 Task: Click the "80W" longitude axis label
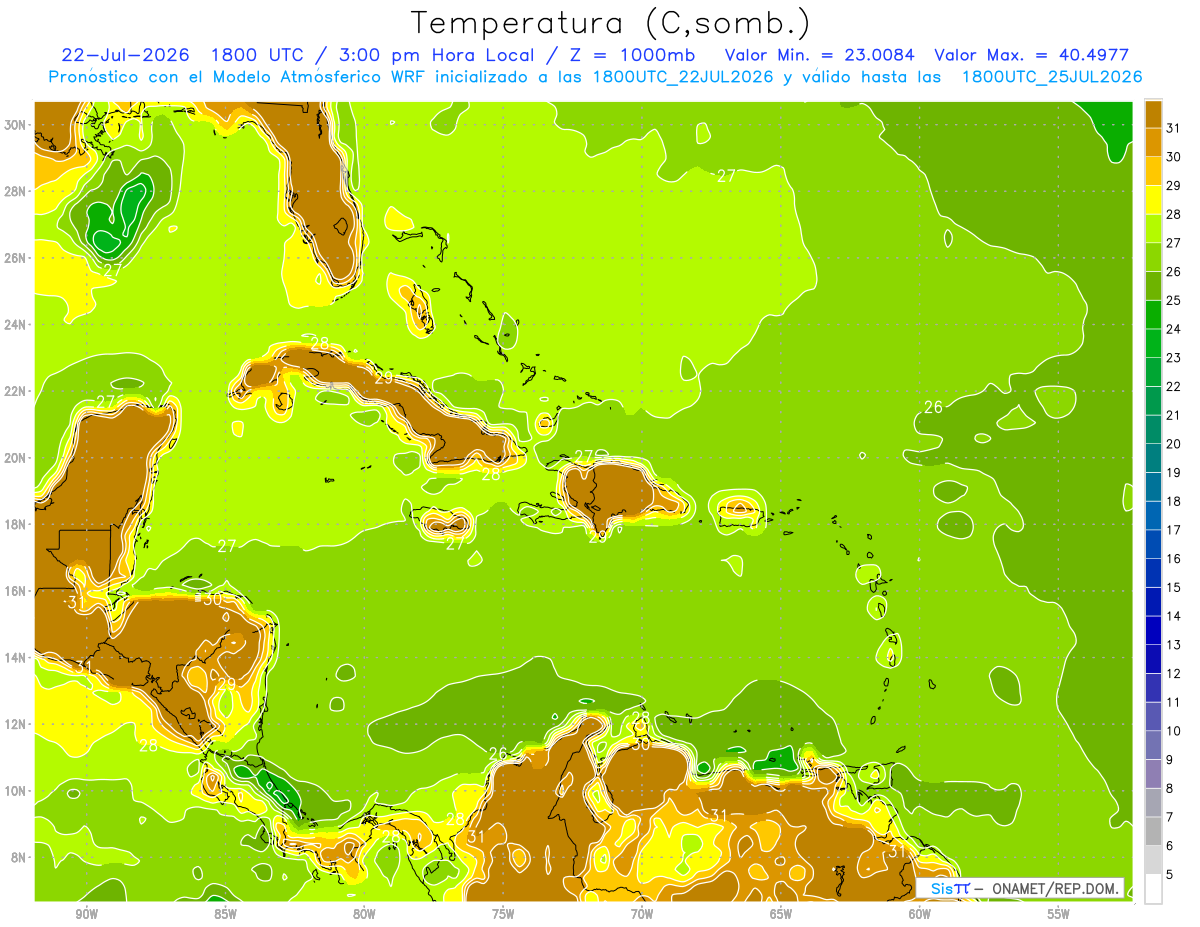coord(364,915)
